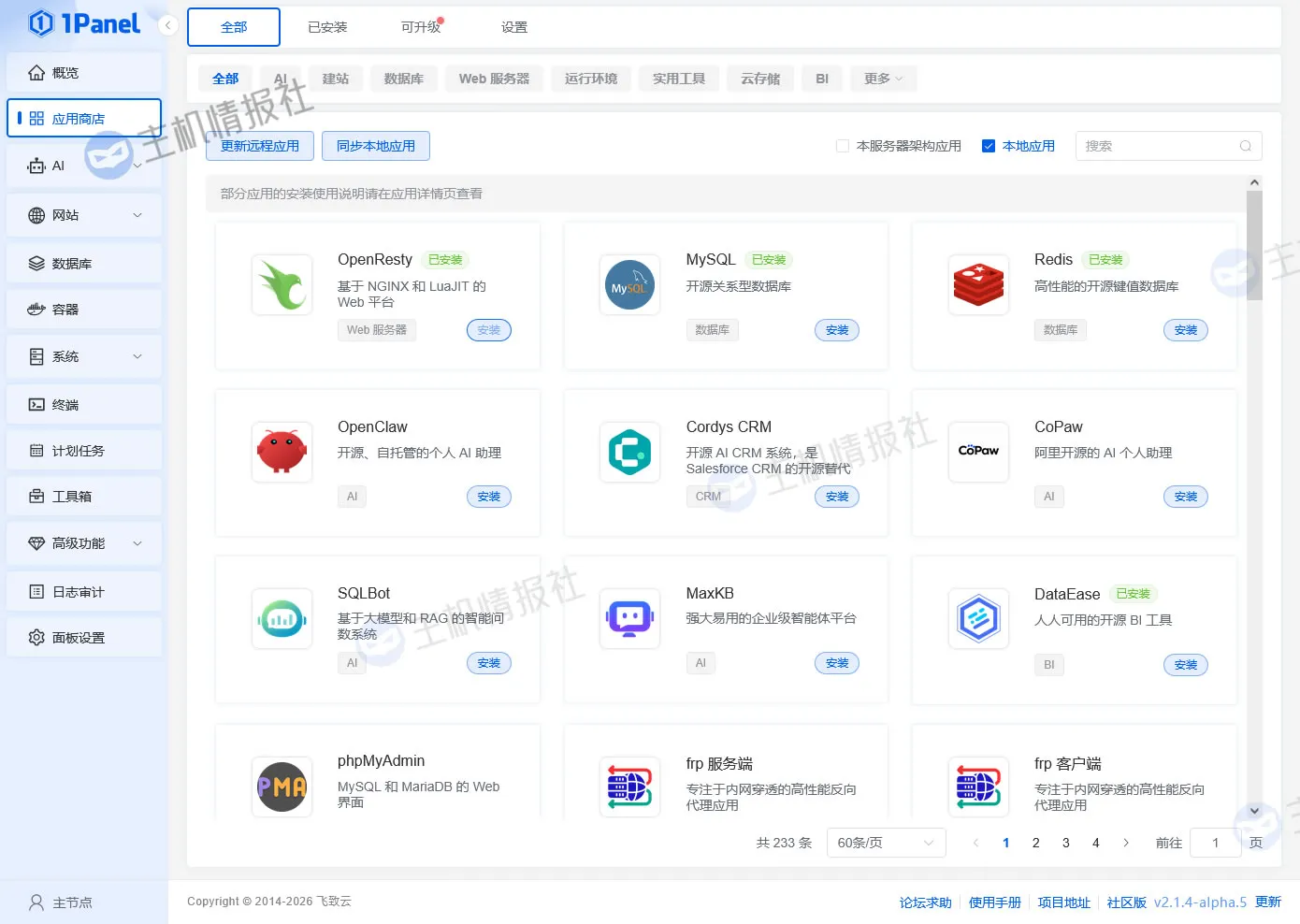Collapse the sidebar with arrow icon
The width and height of the screenshot is (1300, 924).
click(168, 25)
